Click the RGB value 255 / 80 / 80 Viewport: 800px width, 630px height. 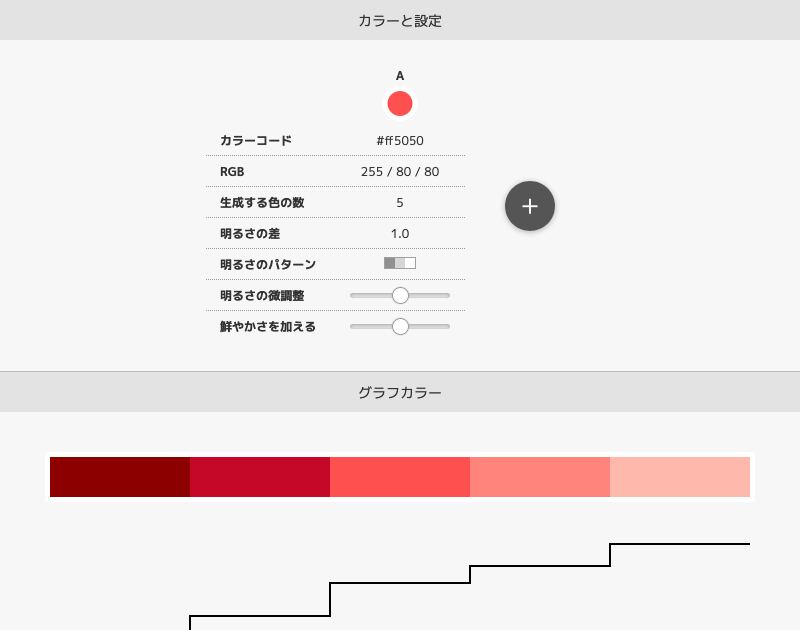coord(400,171)
